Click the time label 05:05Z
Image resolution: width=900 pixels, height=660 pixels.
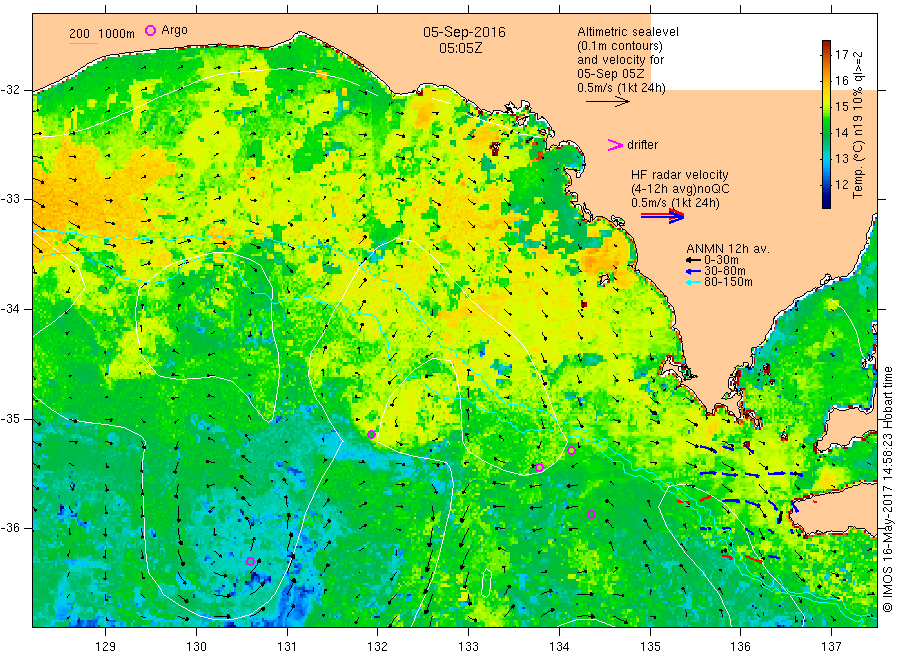coord(461,48)
